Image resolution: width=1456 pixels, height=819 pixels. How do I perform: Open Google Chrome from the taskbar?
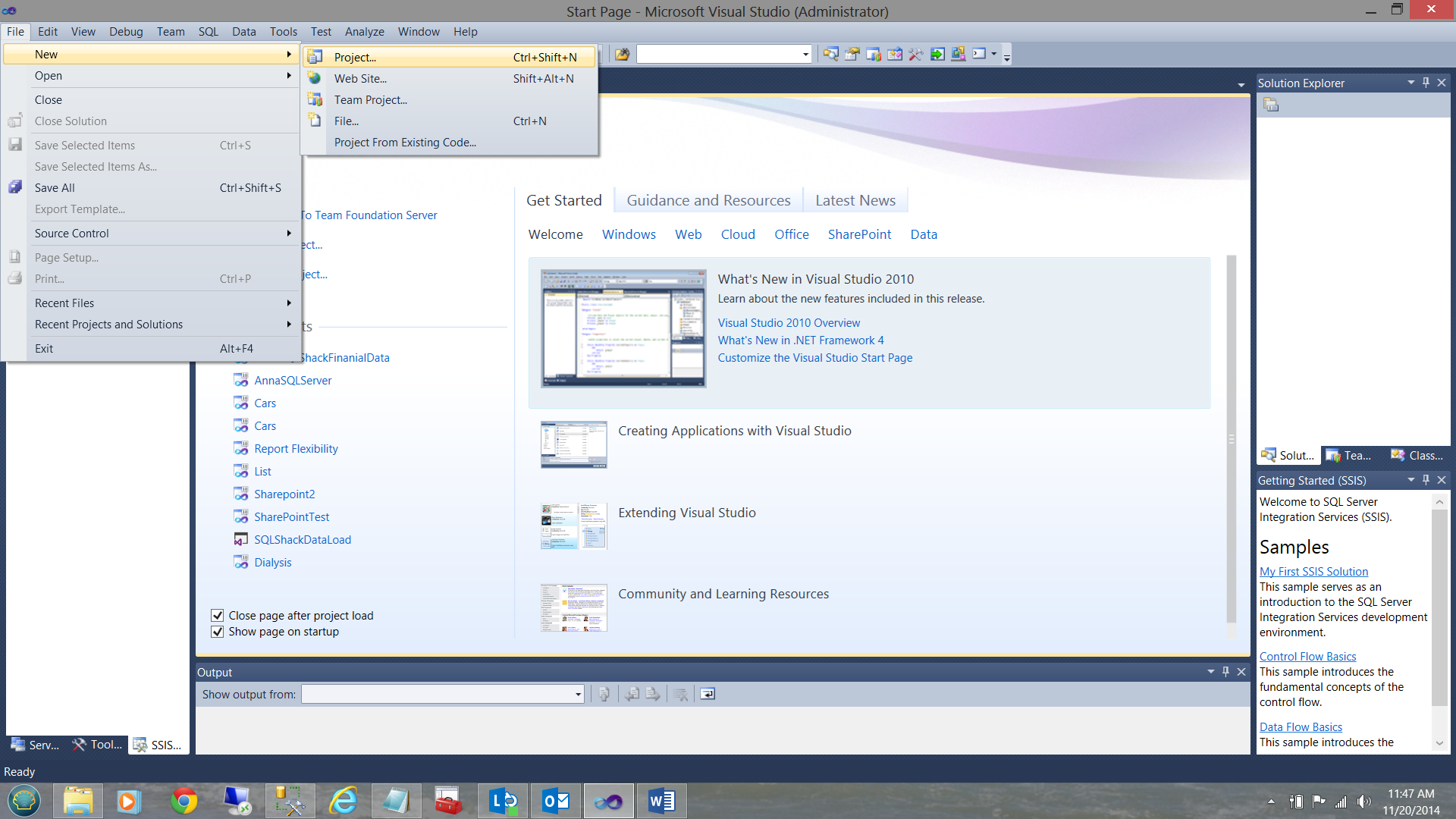tap(184, 801)
